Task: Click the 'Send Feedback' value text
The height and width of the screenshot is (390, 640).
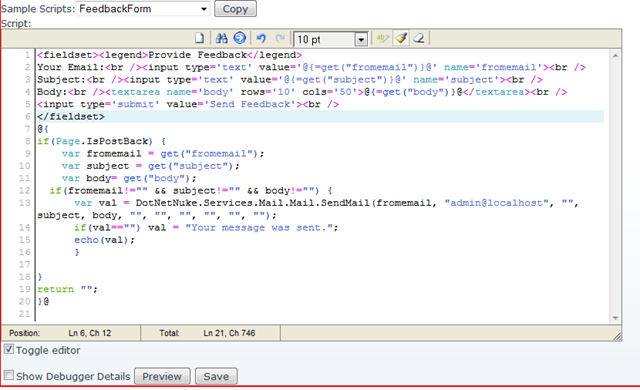Action: [250, 104]
